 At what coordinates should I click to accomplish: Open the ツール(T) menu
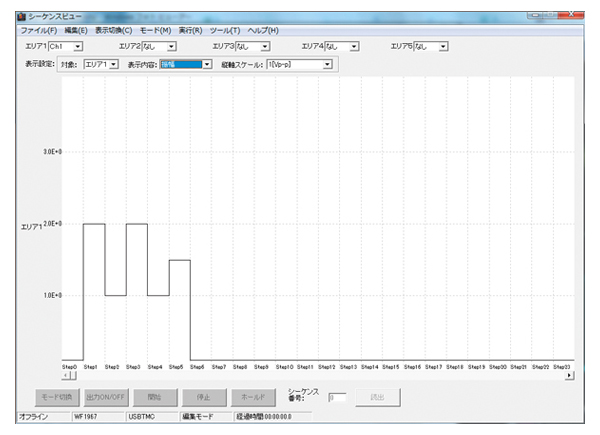pos(224,31)
